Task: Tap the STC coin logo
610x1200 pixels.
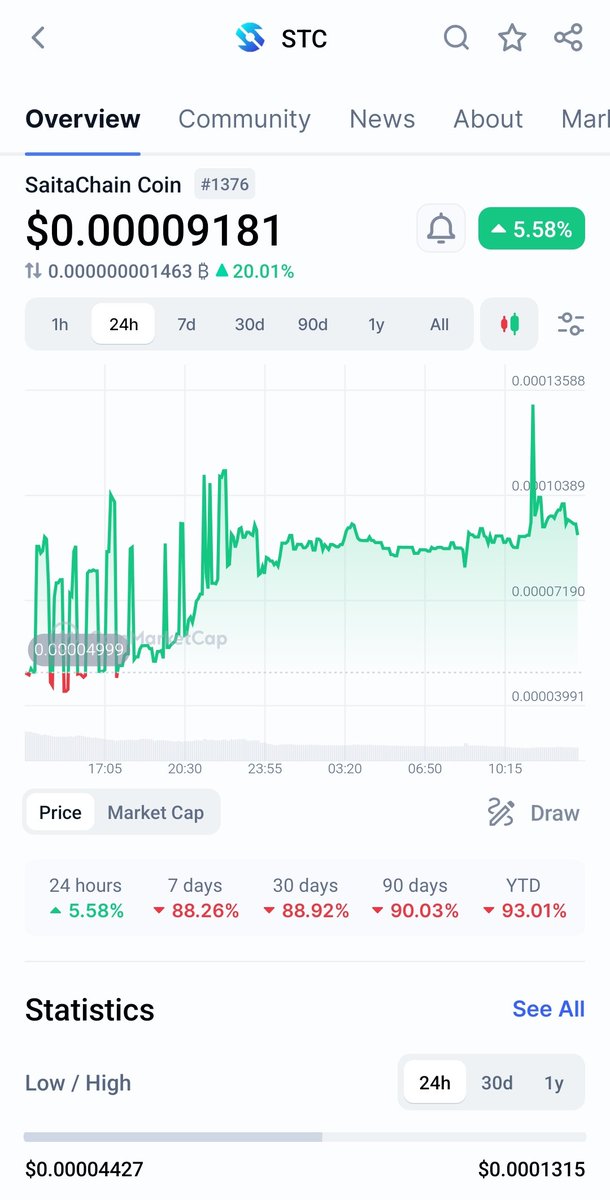Action: [x=250, y=38]
